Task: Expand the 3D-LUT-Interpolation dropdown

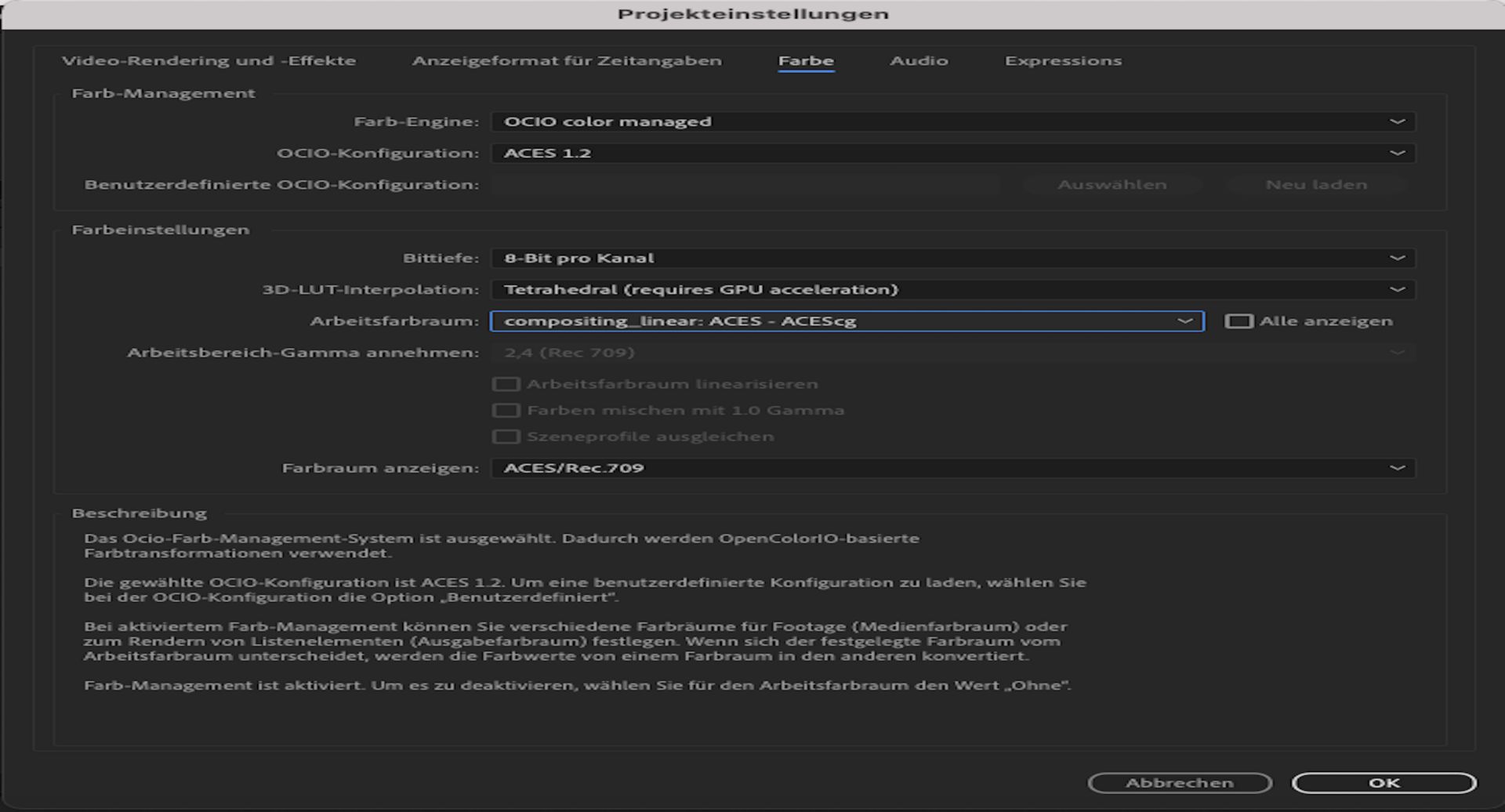Action: [x=953, y=289]
